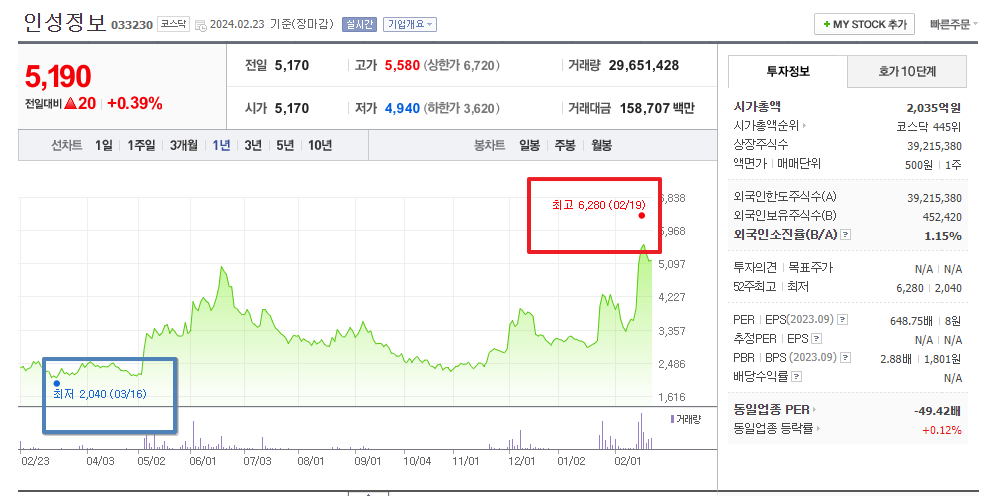Click the calendar icon next to 2024.02.23 date
Screen dimensions: 1001x496
click(200, 26)
